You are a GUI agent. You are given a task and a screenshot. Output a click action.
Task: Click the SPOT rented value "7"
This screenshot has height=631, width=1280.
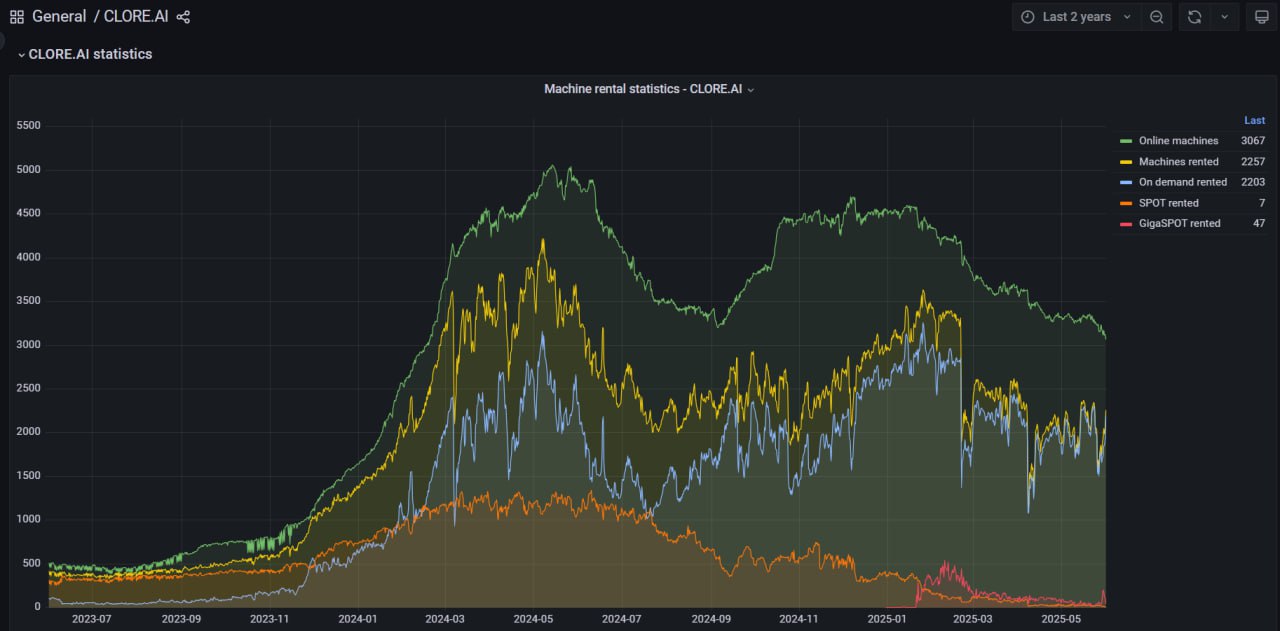(1262, 203)
